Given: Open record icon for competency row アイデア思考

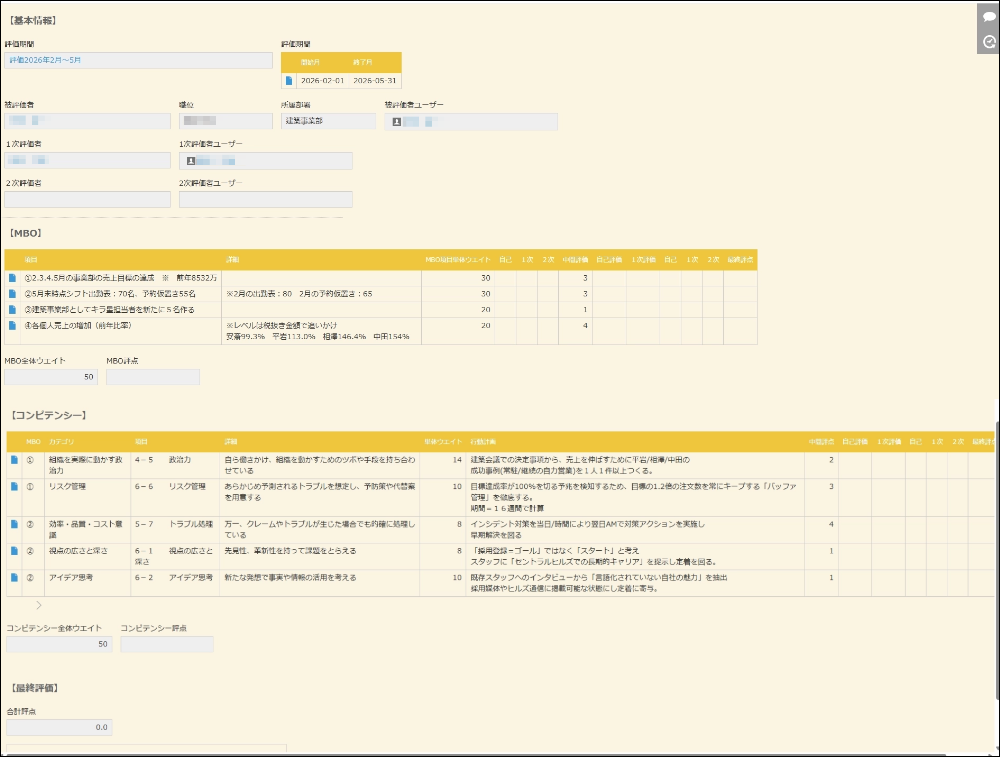Looking at the screenshot, I should tap(14, 578).
